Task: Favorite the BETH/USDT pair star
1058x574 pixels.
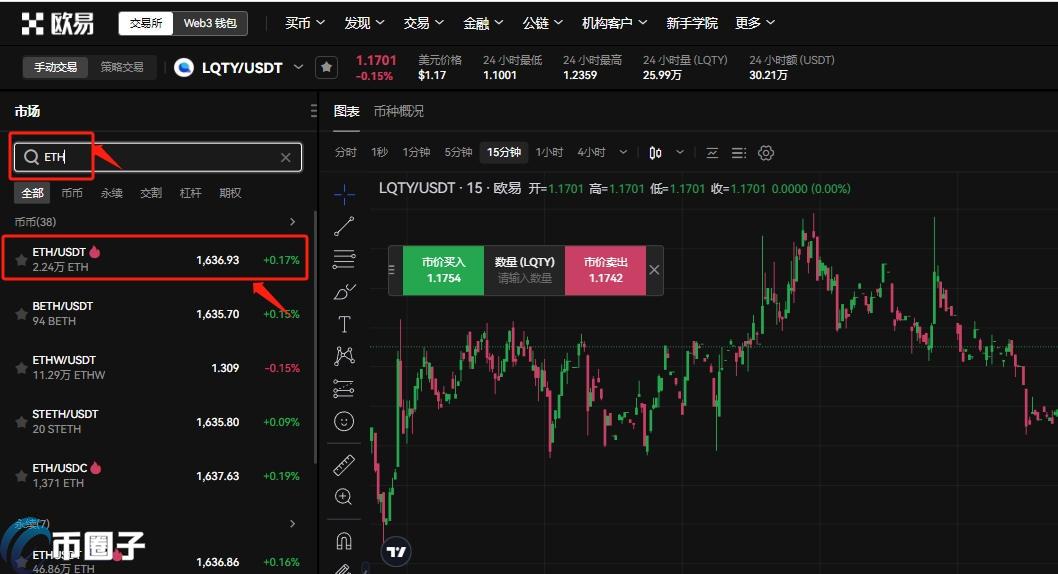Action: click(x=21, y=314)
